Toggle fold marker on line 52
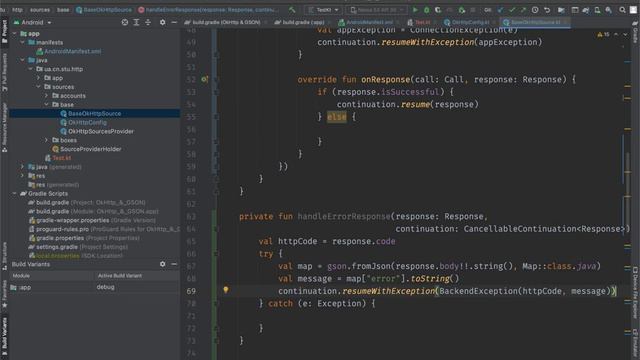The width and height of the screenshot is (640, 360). pos(216,80)
